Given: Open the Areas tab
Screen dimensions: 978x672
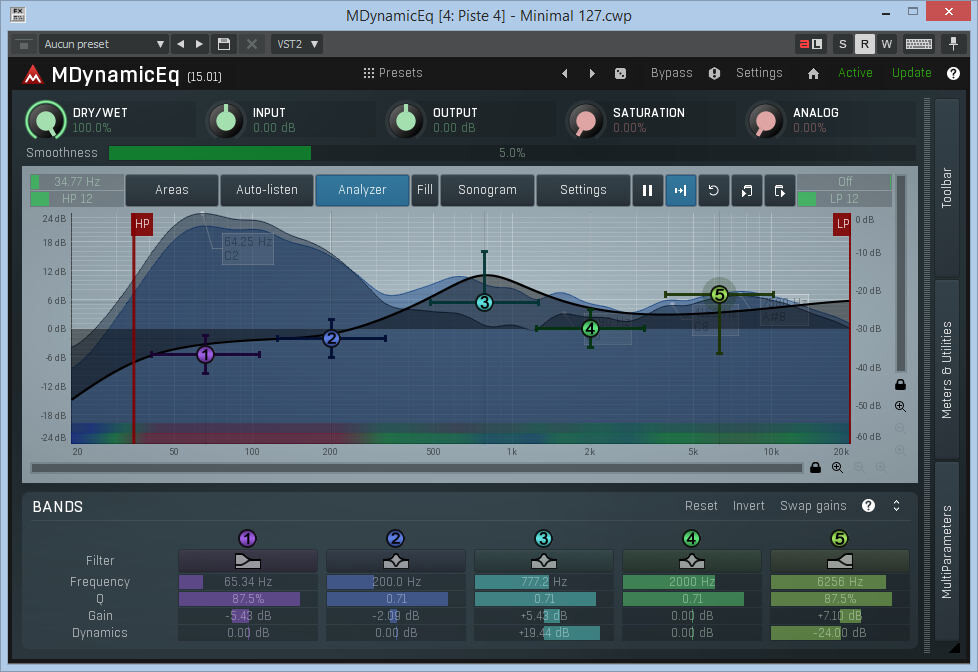Looking at the screenshot, I should 172,190.
